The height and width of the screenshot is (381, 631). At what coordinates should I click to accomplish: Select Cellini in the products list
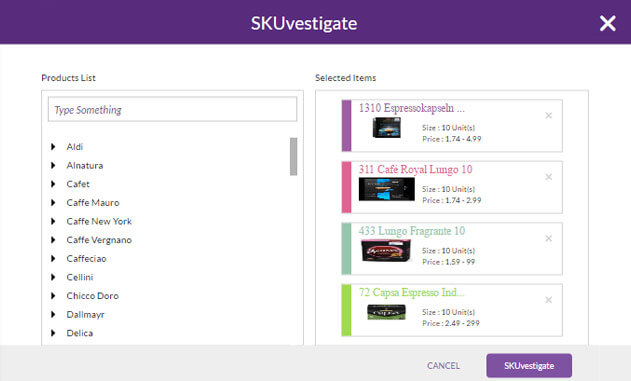pos(80,277)
